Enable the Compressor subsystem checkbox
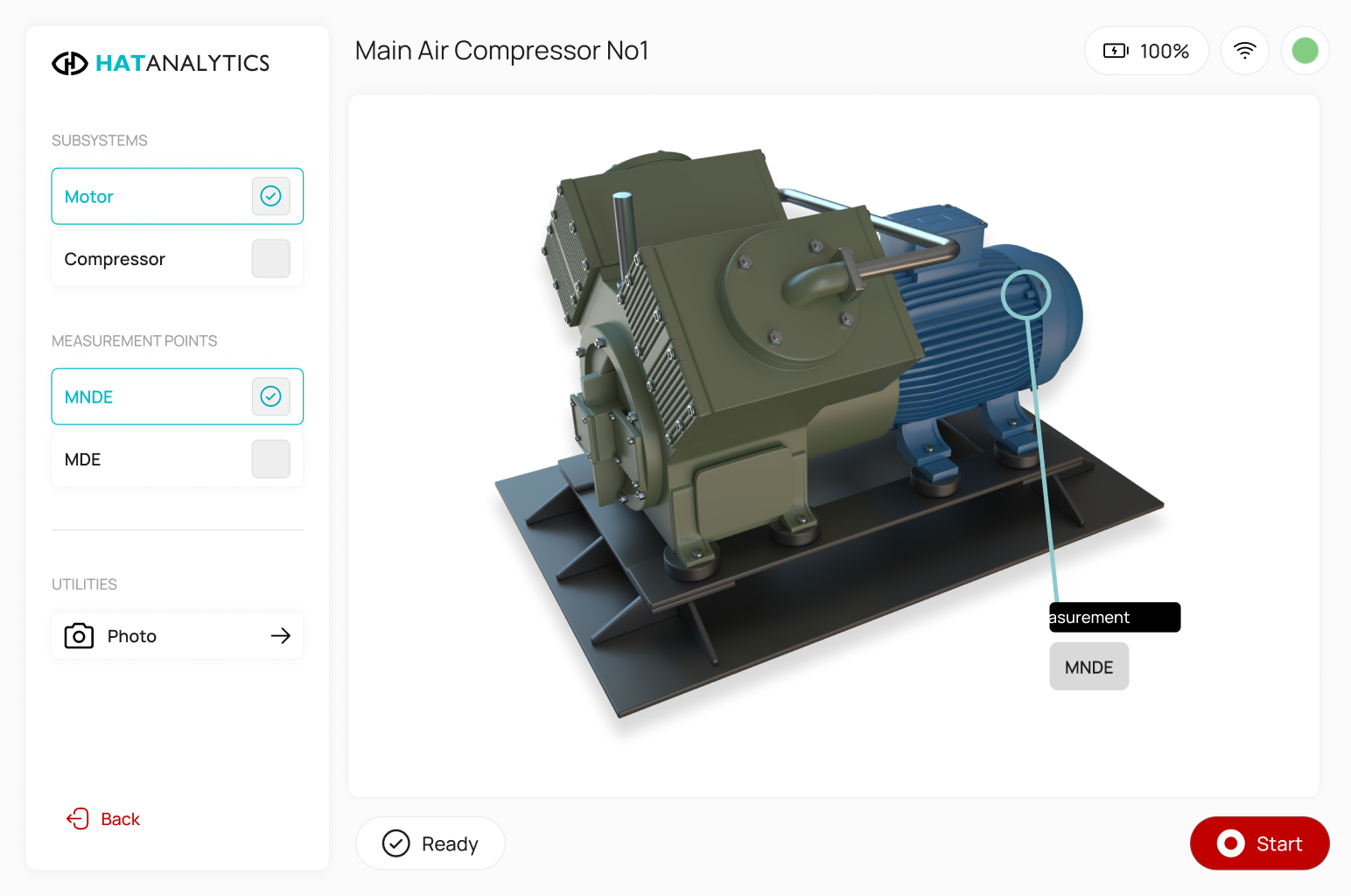1351x896 pixels. pos(271,259)
